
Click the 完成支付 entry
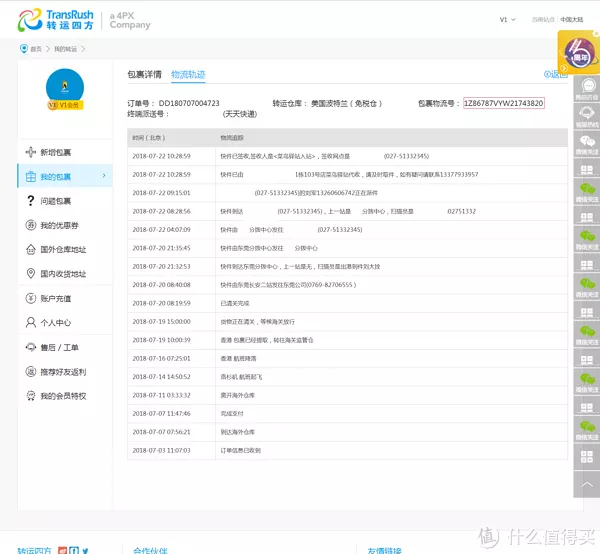[232, 414]
